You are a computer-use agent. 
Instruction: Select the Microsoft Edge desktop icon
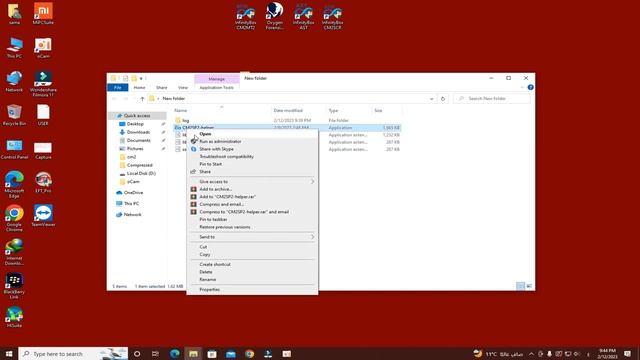point(14,185)
